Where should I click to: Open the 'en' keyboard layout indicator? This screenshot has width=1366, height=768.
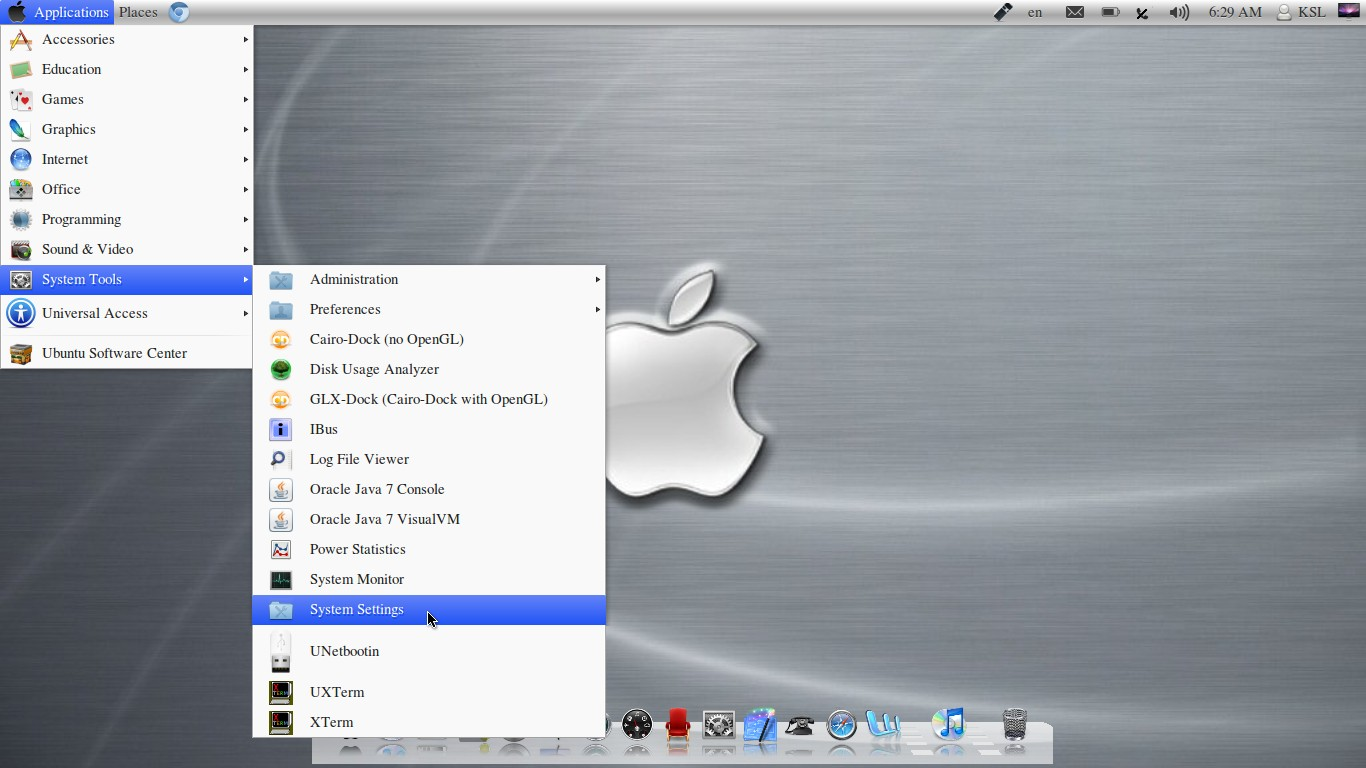(1035, 12)
